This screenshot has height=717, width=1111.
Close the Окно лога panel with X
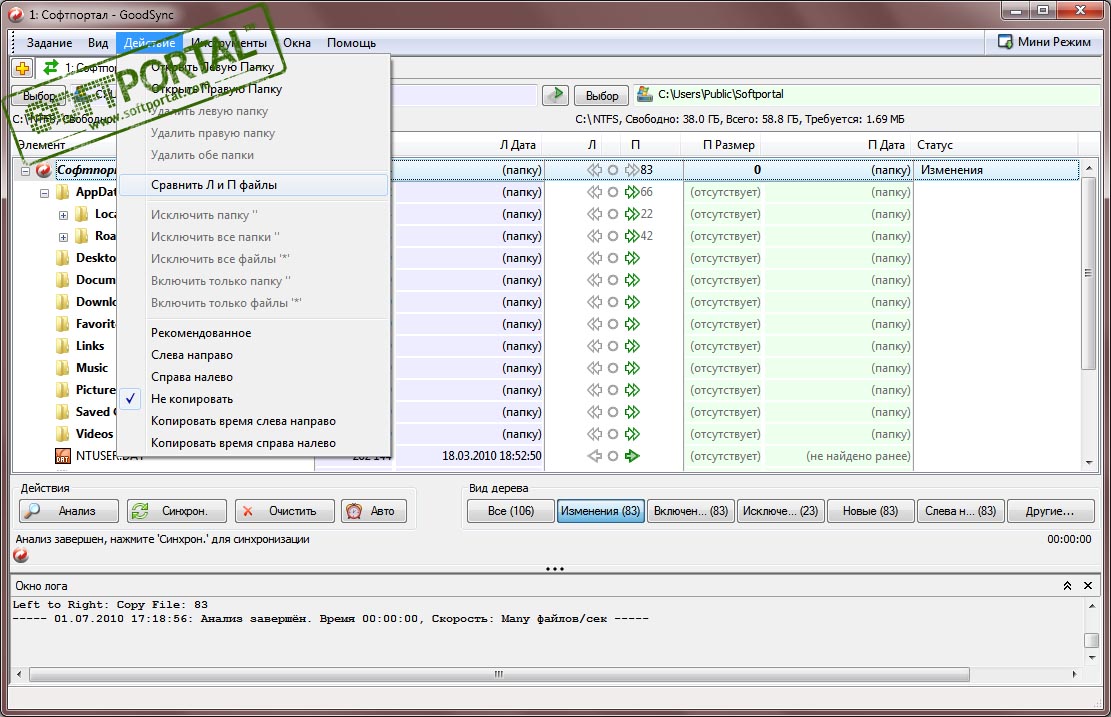[x=1090, y=585]
